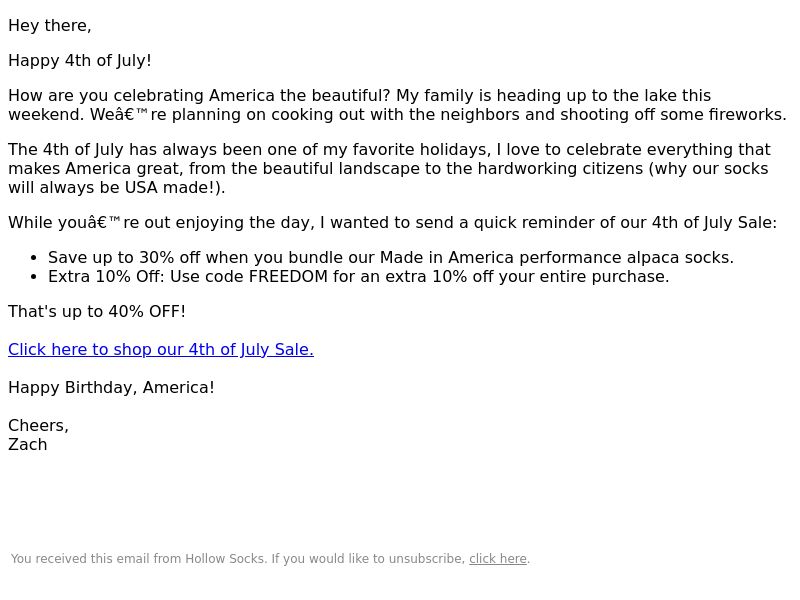Click the words 'shooting off some fireworks'
The width and height of the screenshot is (800, 600).
point(673,114)
